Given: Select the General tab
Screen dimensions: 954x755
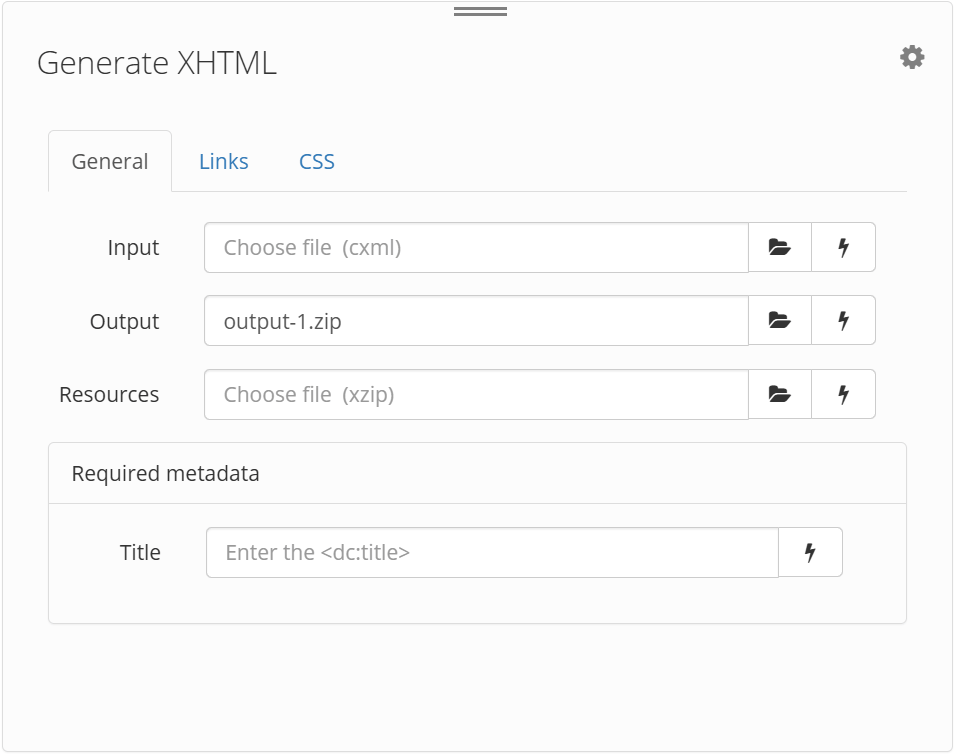Looking at the screenshot, I should [109, 161].
